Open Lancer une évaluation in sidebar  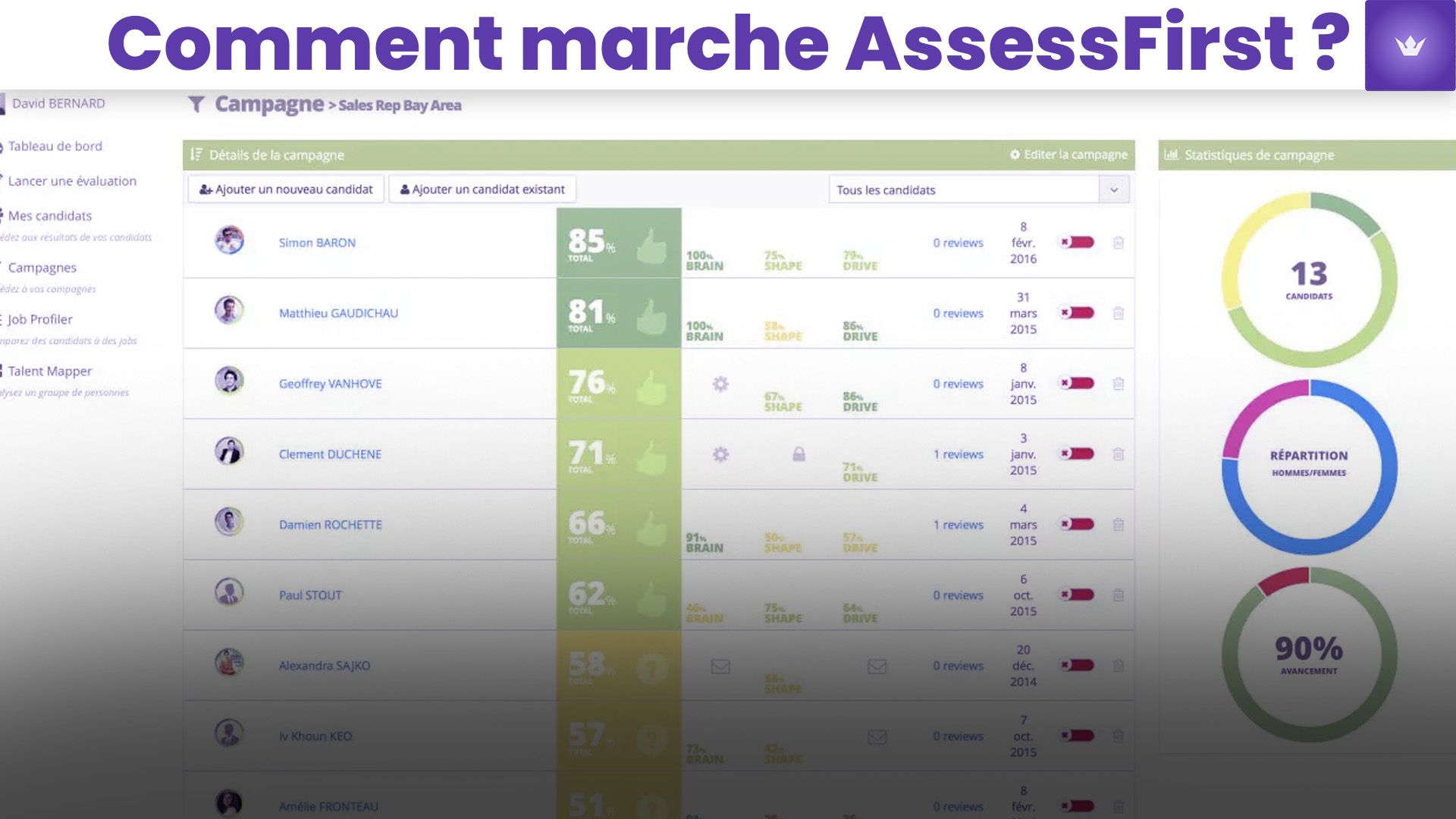tap(72, 181)
